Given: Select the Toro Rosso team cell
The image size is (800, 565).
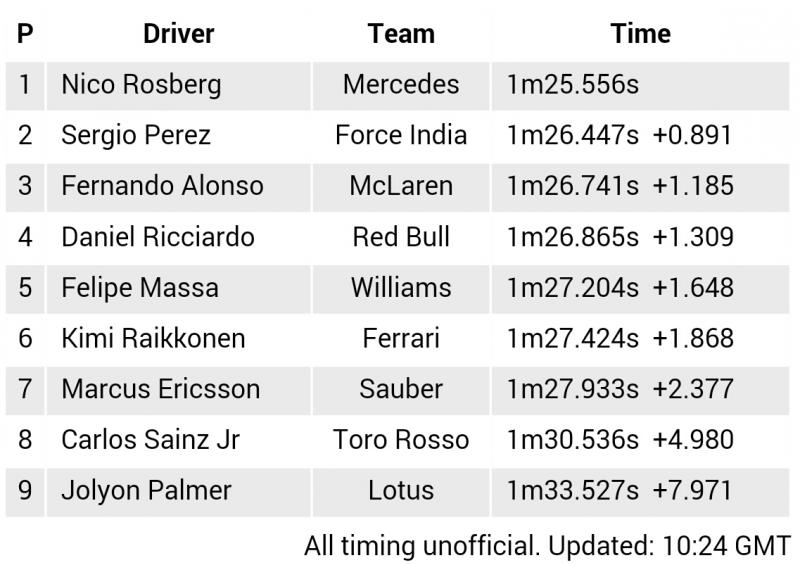Looking at the screenshot, I should click(x=401, y=439).
